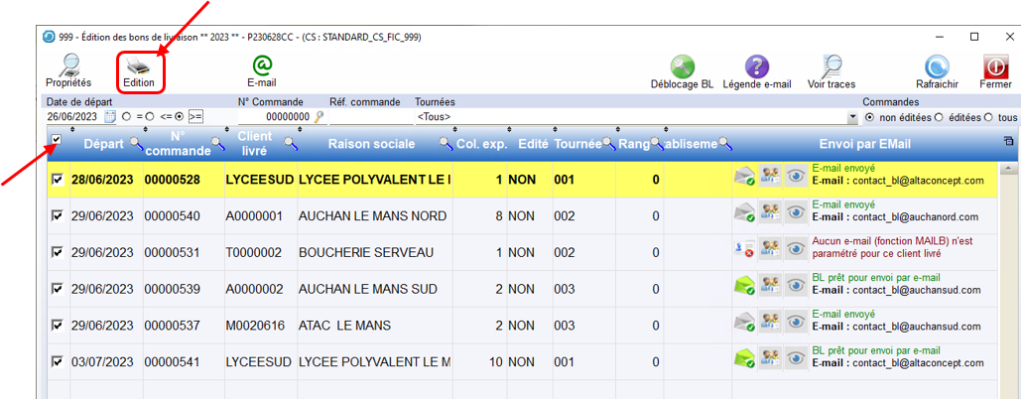
Task: Uncheck the checkbox for order 00000540
Action: coord(57,215)
